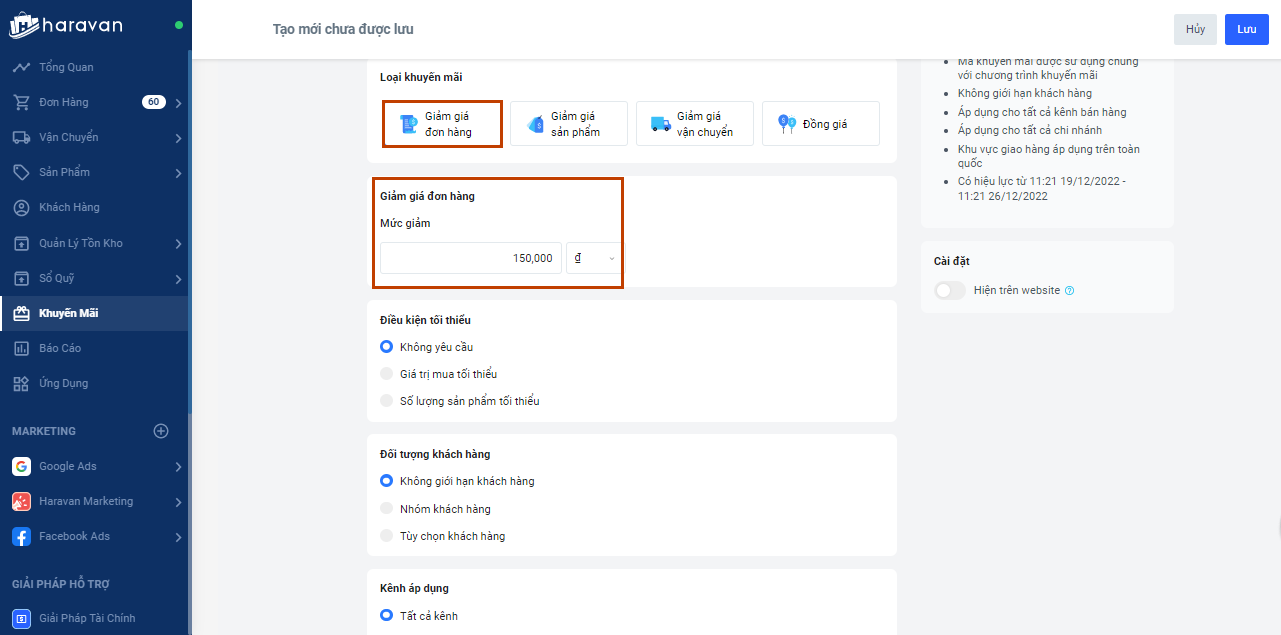
Task: Open Facebook Ads sidebar icon
Action: tap(21, 537)
